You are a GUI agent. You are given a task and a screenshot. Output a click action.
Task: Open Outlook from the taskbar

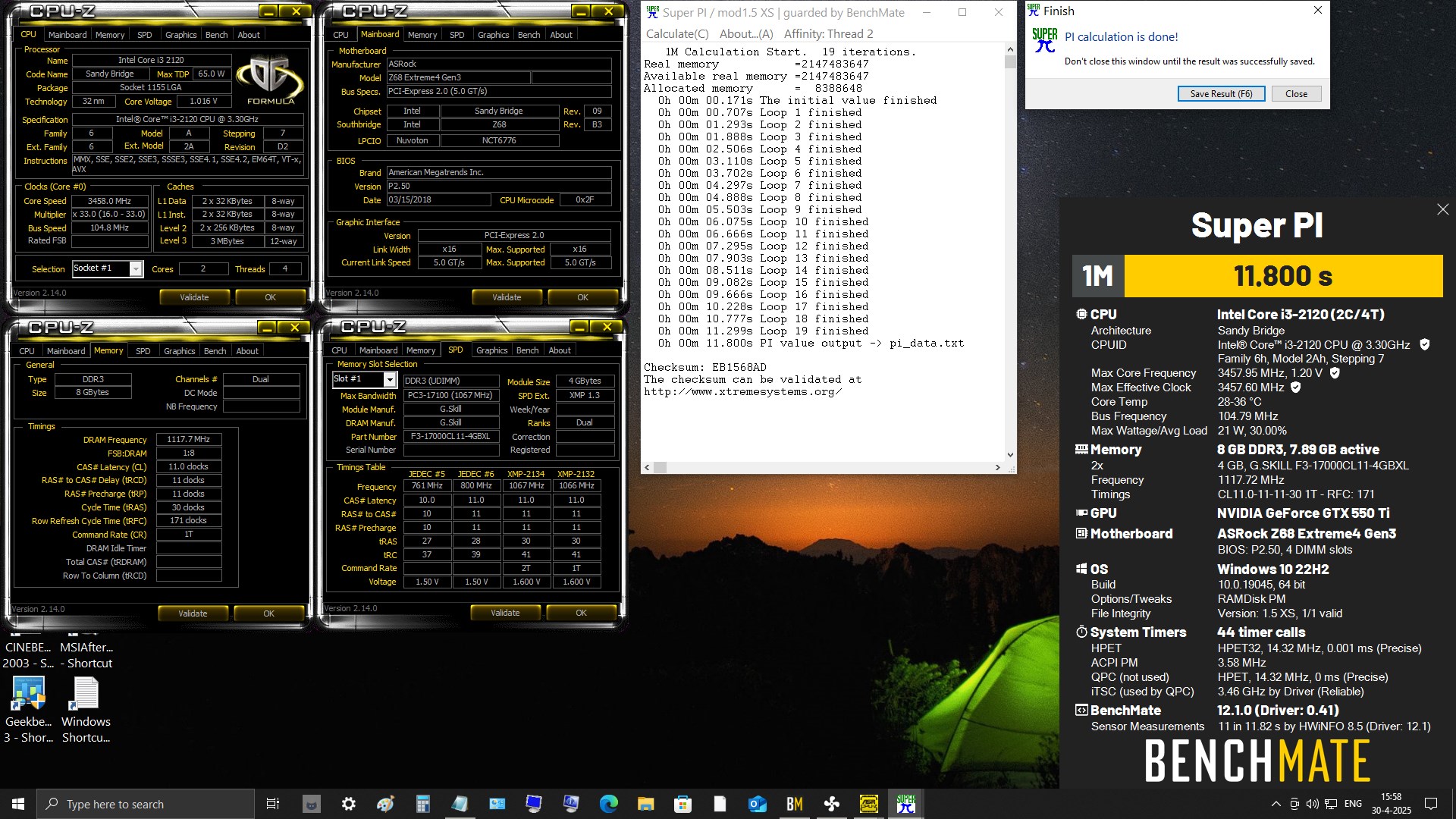tap(757, 804)
